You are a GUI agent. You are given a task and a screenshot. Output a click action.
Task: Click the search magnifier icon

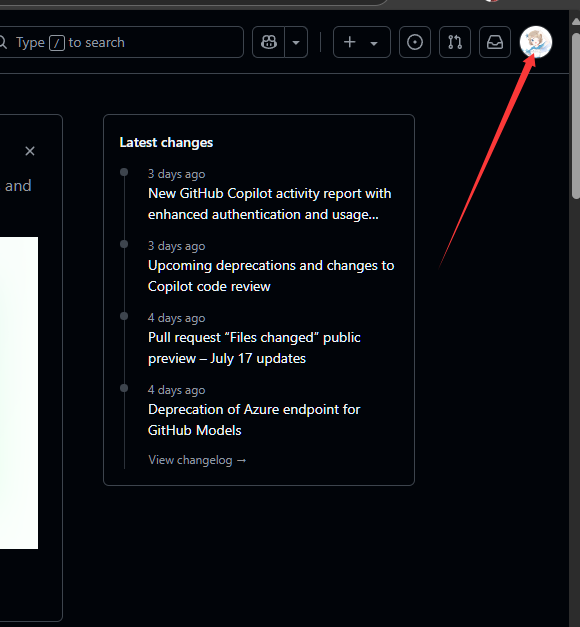point(3,42)
